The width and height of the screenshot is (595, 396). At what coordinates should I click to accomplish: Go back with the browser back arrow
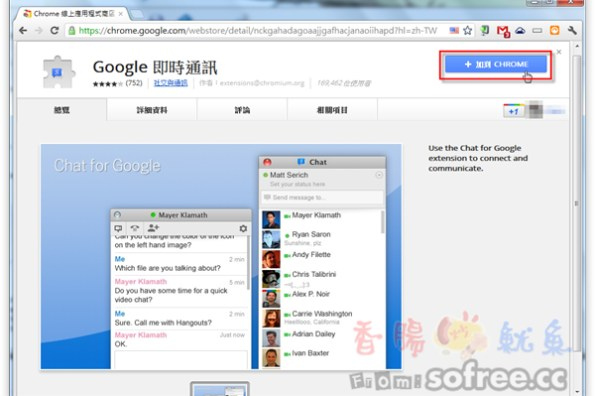pyautogui.click(x=23, y=30)
